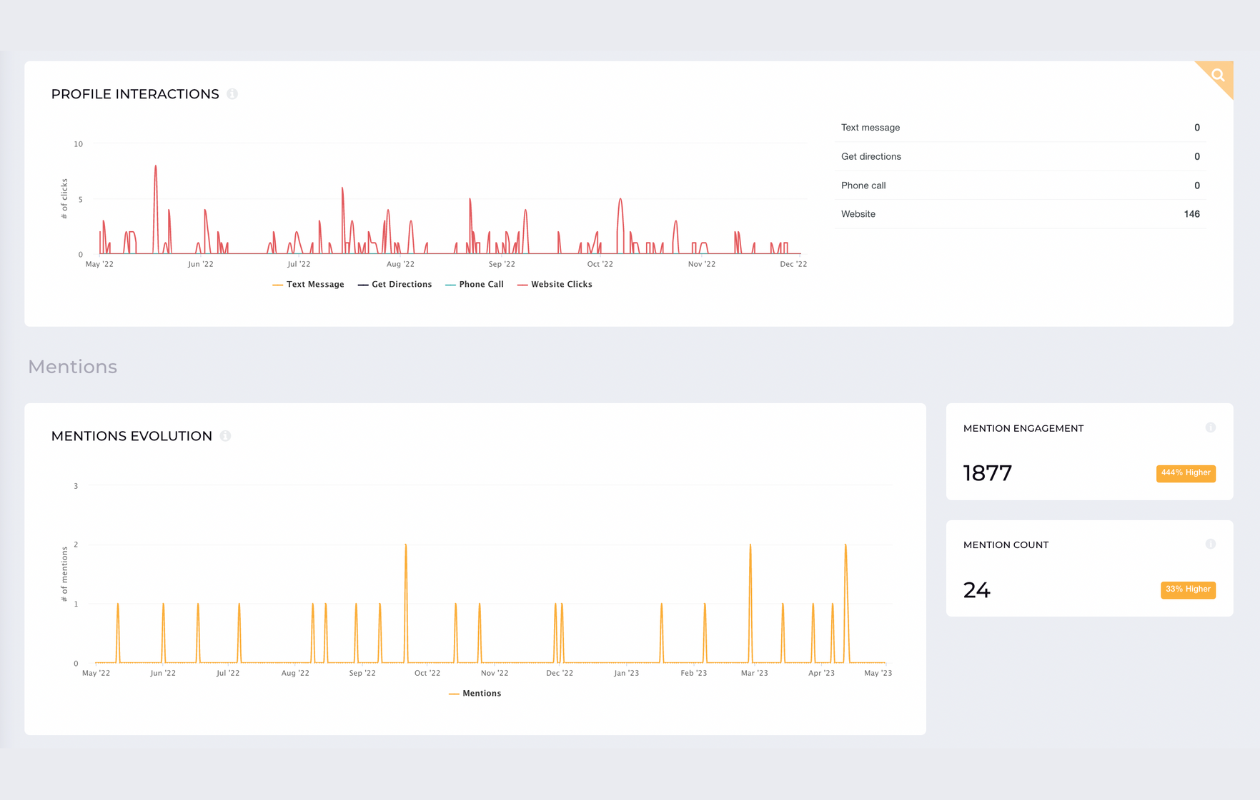1260x800 pixels.
Task: Select the Text message row
Action: pyautogui.click(x=1021, y=128)
